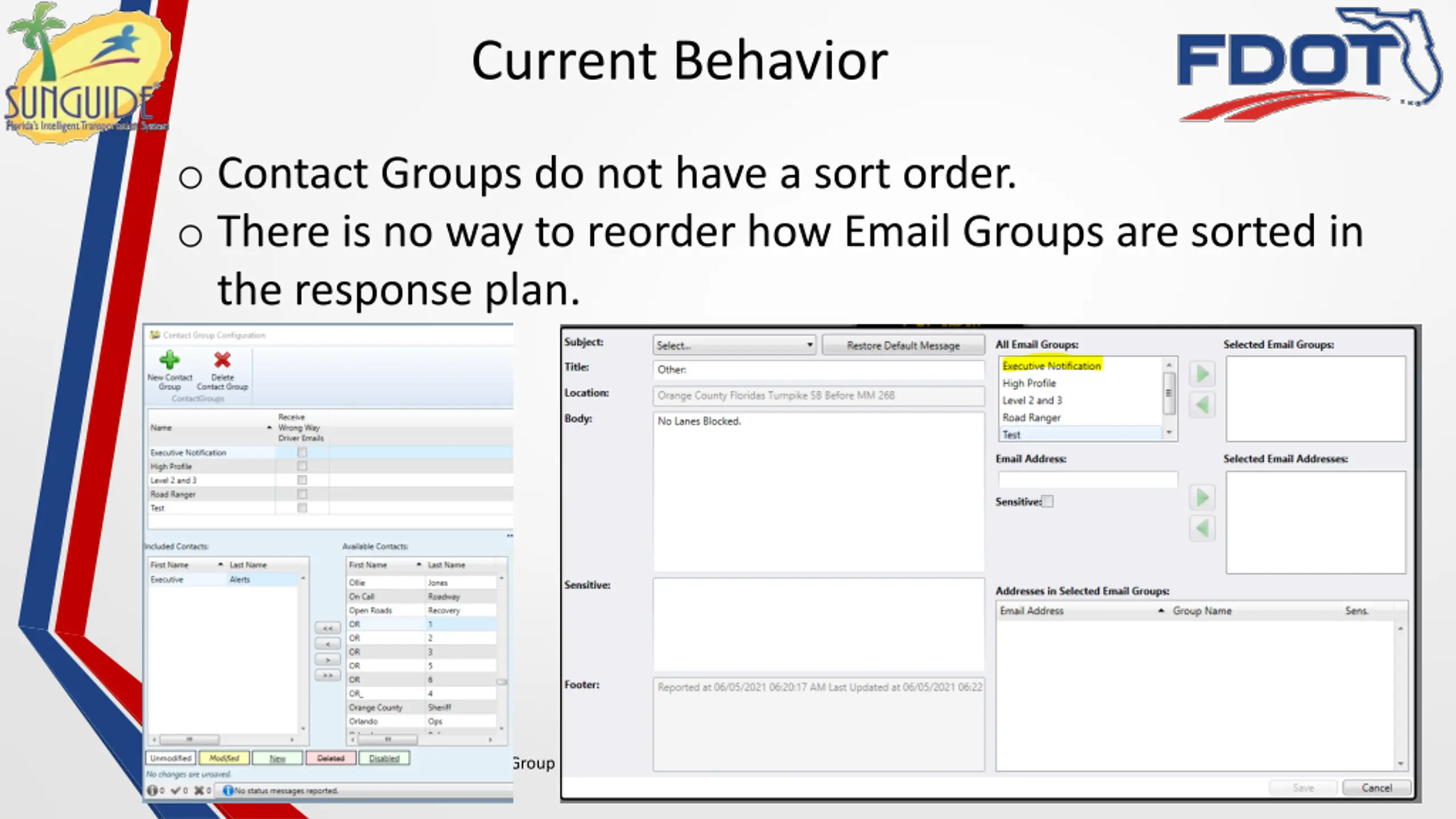Select Executive Notification in All Email Groups
This screenshot has height=819, width=1456.
(x=1052, y=366)
